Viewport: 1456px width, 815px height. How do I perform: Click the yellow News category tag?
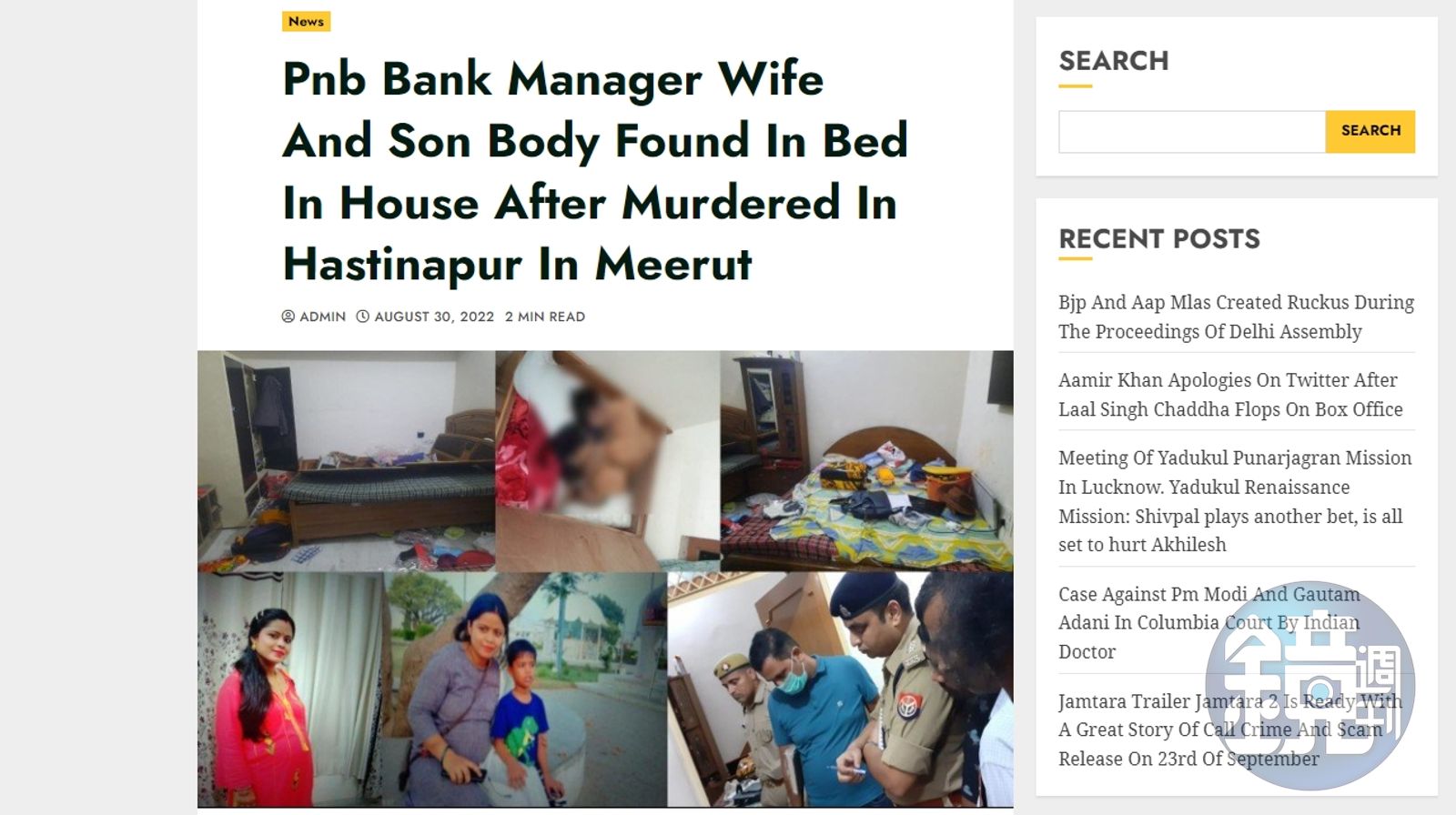coord(306,21)
